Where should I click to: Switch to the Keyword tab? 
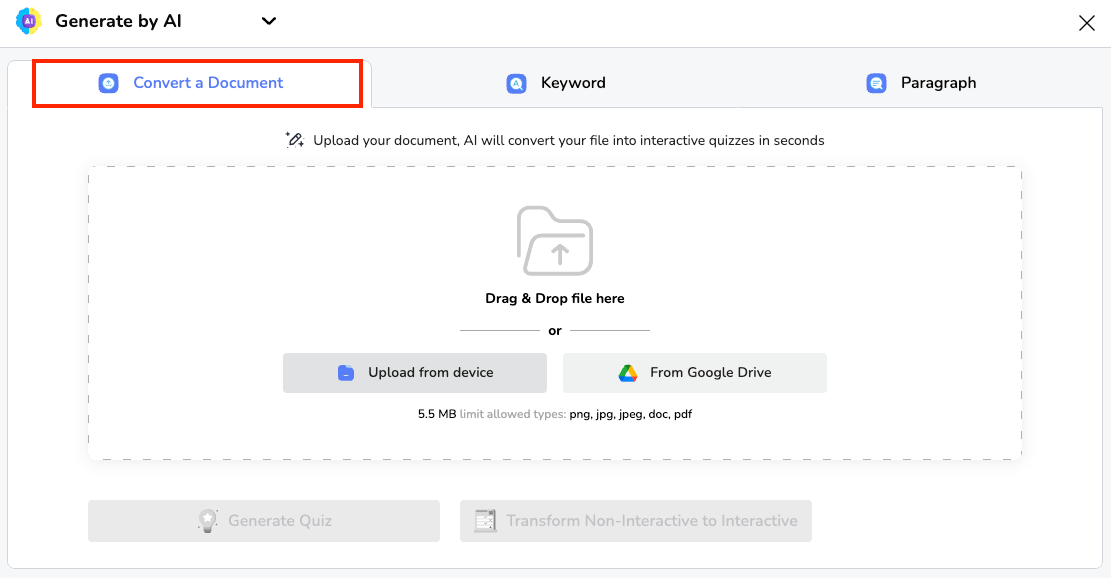point(555,83)
